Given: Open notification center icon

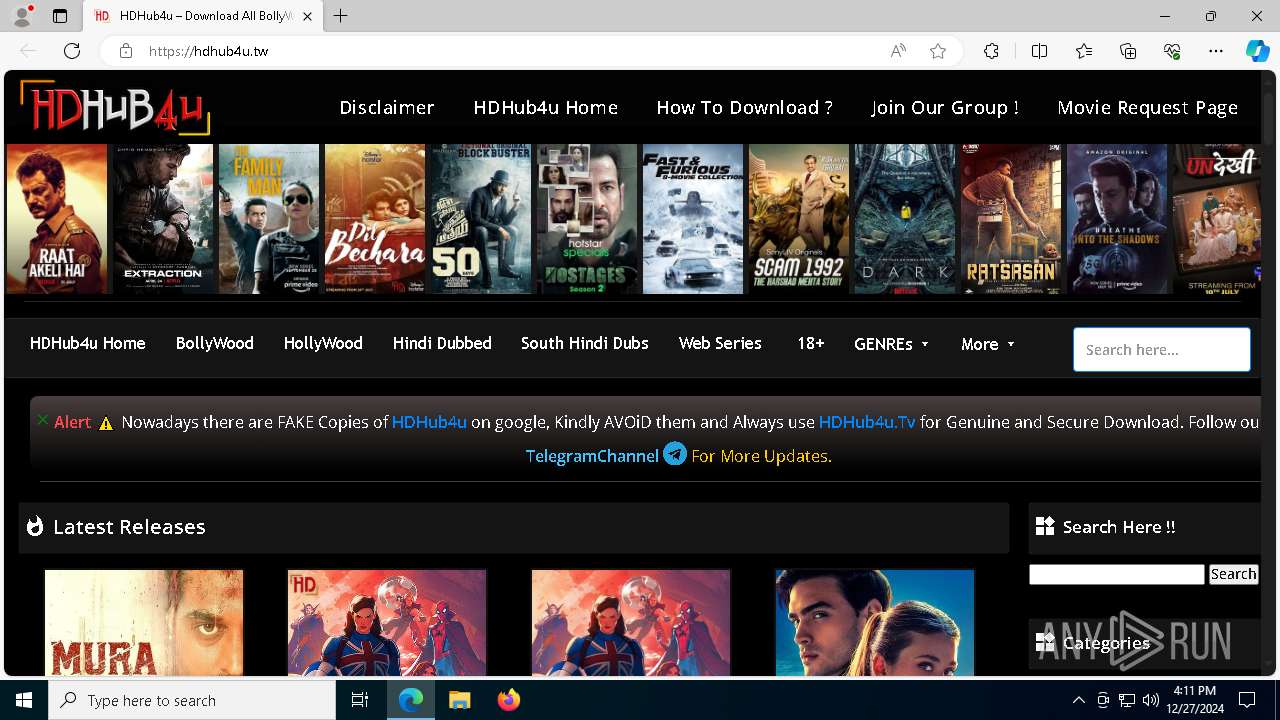Looking at the screenshot, I should click(x=1247, y=700).
